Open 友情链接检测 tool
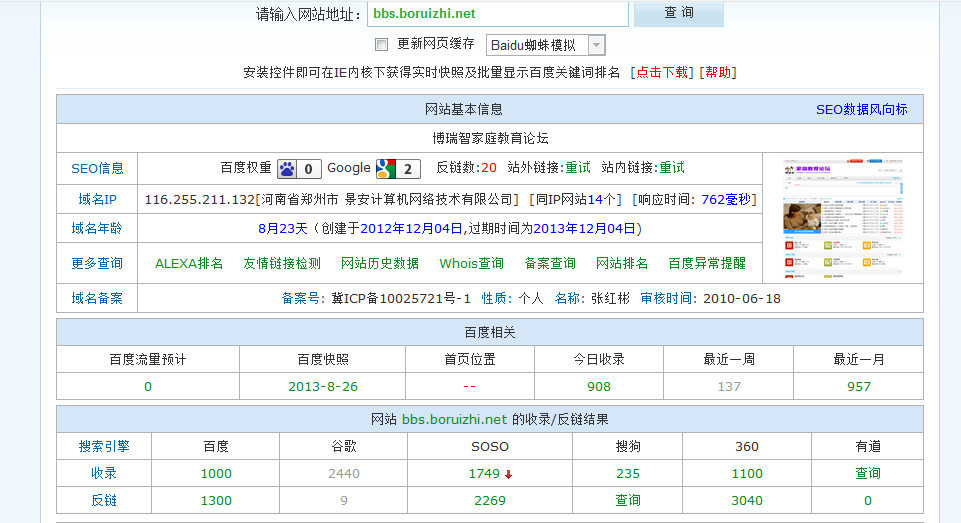The width and height of the screenshot is (961, 523). (x=282, y=264)
